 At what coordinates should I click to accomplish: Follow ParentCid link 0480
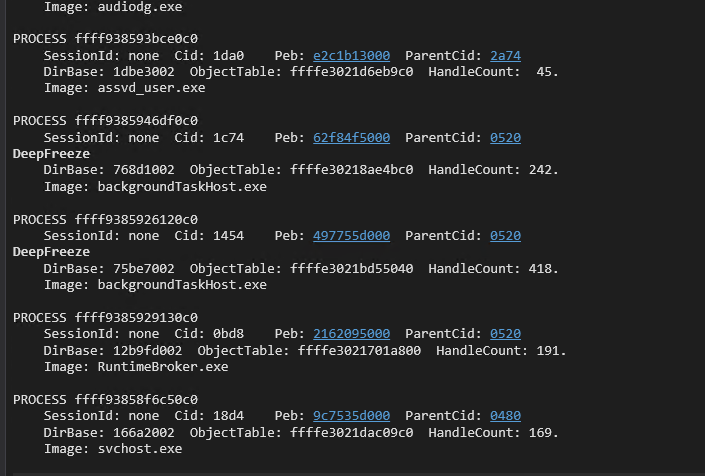pyautogui.click(x=505, y=415)
